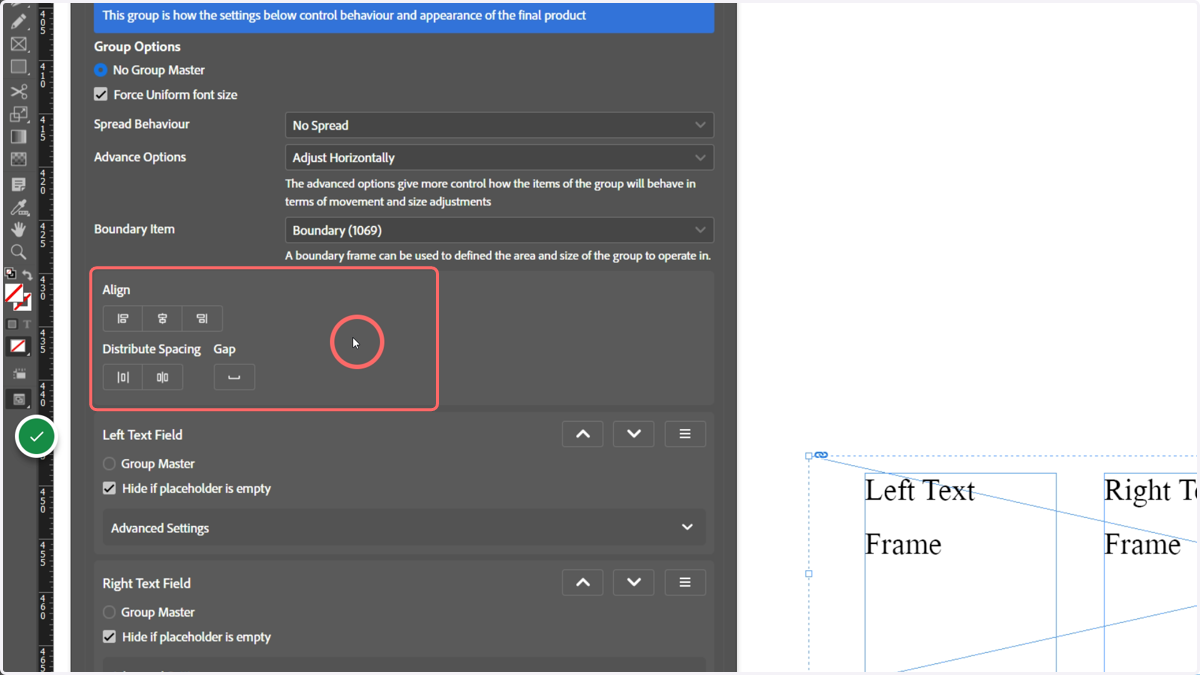Align group items to the left
The image size is (1200, 675).
pyautogui.click(x=123, y=319)
